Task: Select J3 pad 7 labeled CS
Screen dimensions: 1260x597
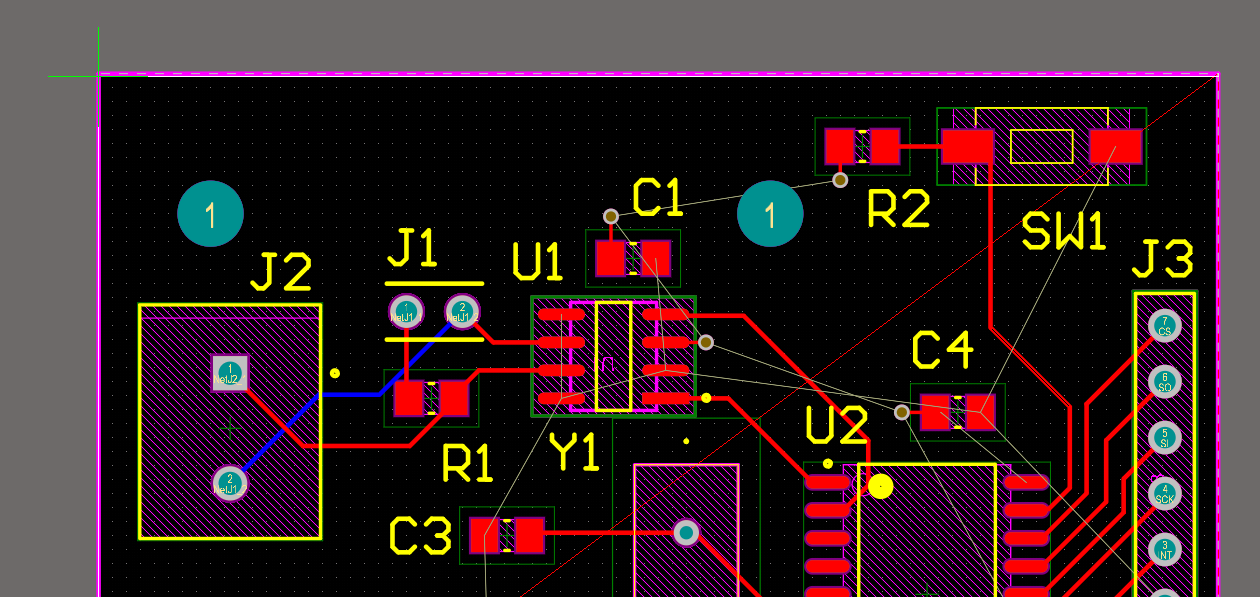Action: [1165, 326]
